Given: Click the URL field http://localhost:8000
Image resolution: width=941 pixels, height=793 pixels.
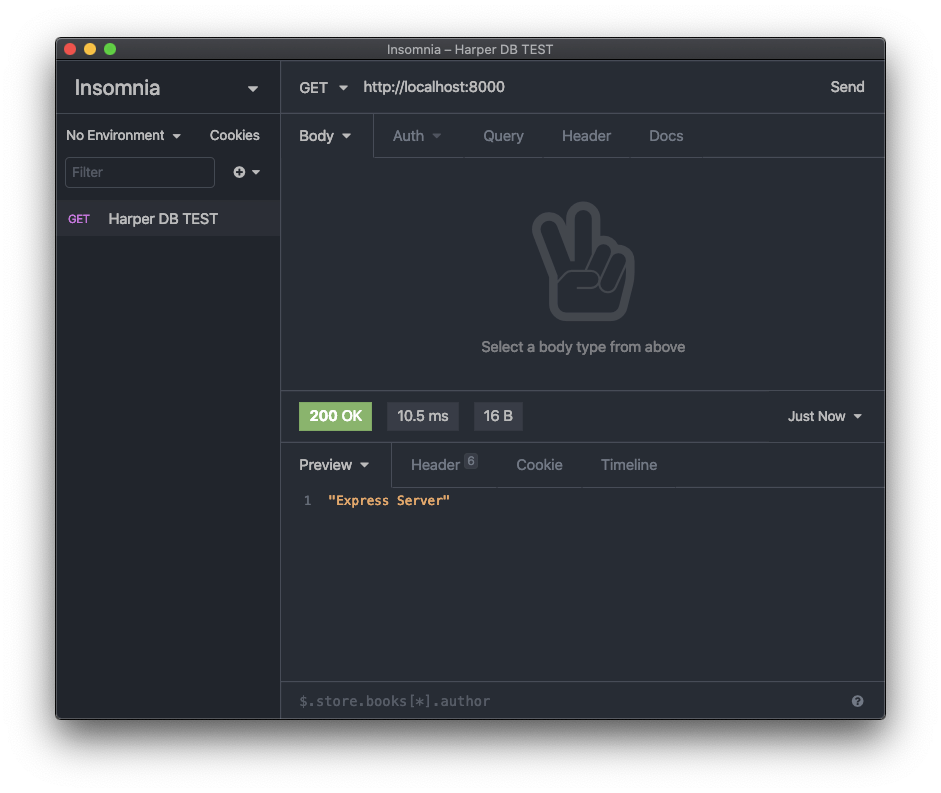Looking at the screenshot, I should (x=433, y=87).
